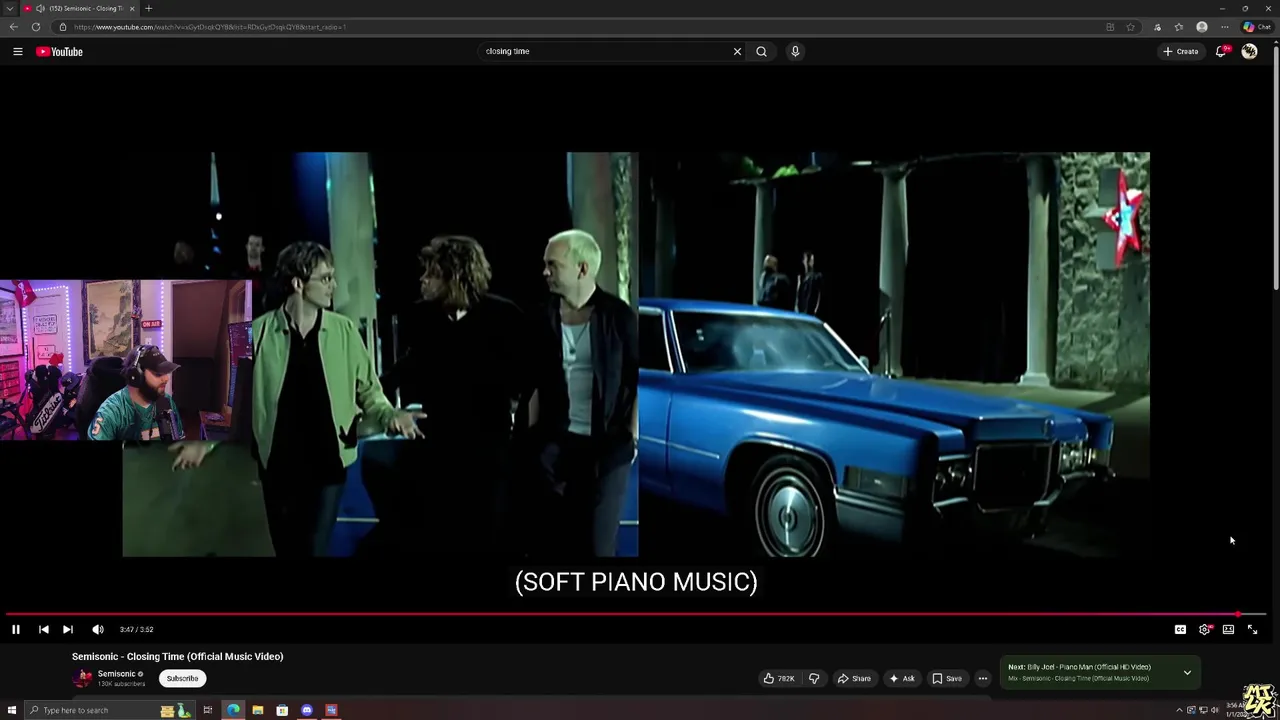Click the video time display 3:47 / 3:52
Viewport: 1280px width, 720px height.
click(136, 629)
